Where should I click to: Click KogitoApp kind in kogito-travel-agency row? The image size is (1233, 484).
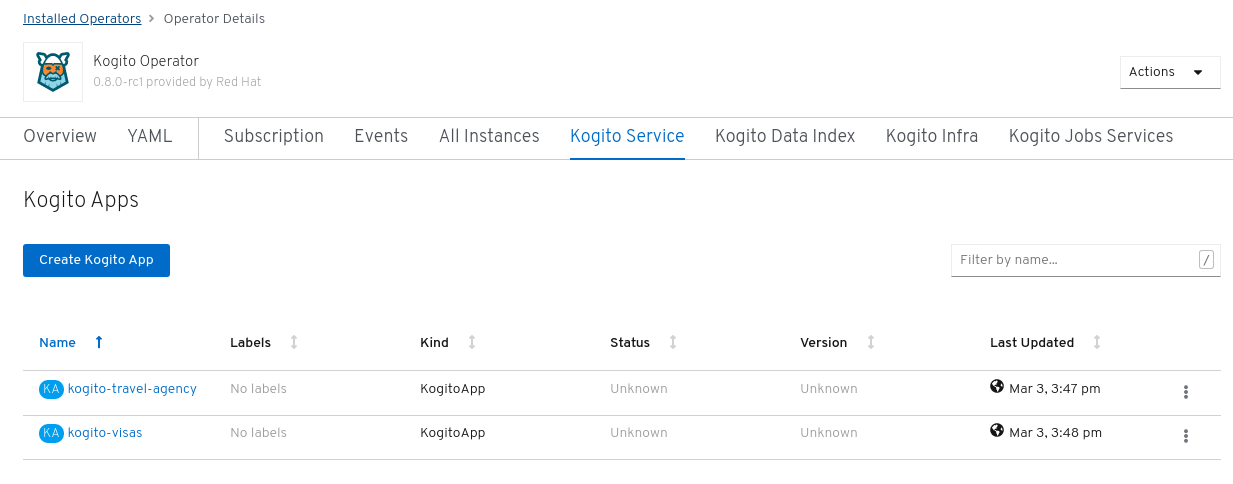click(x=453, y=389)
